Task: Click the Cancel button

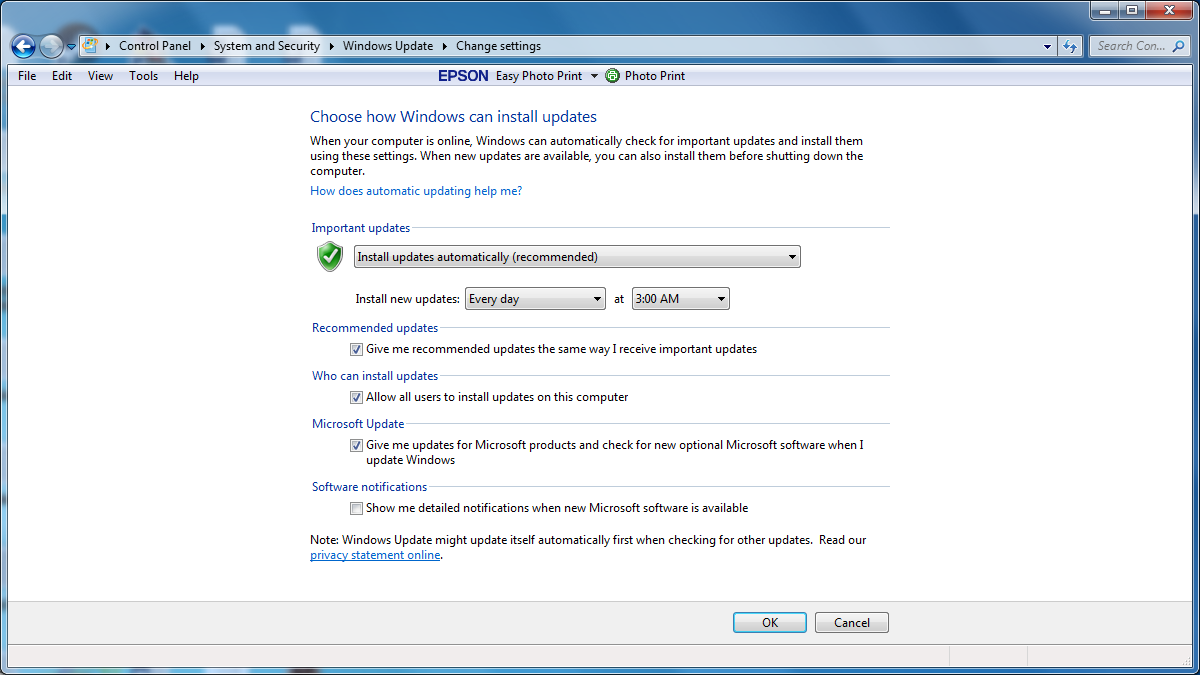Action: click(x=852, y=623)
